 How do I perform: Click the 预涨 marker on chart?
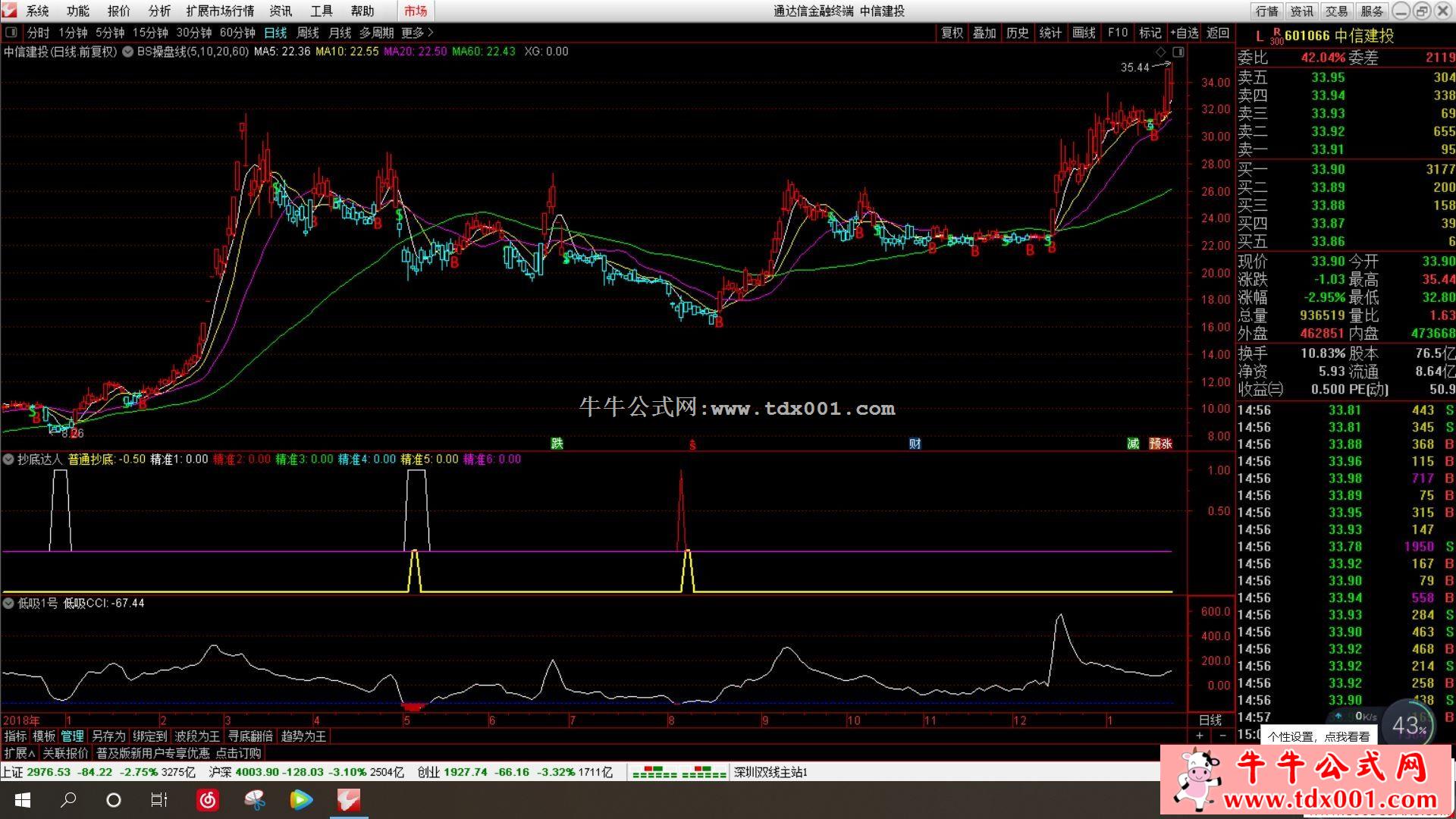[x=1160, y=443]
